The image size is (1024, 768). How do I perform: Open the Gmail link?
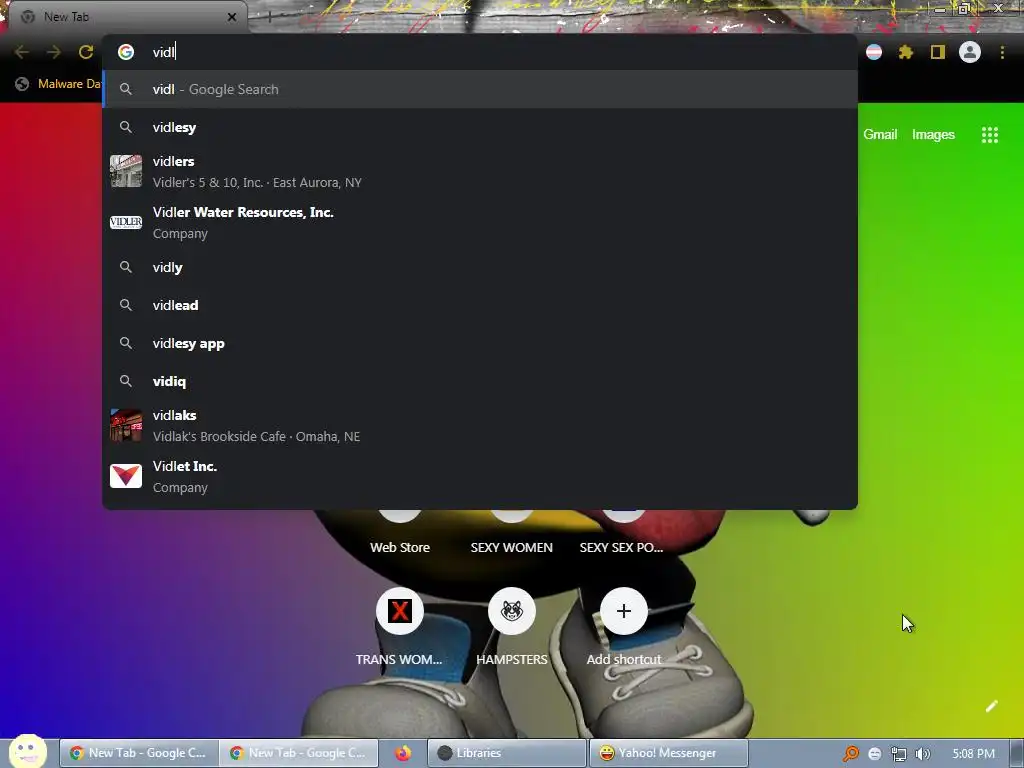pyautogui.click(x=880, y=135)
